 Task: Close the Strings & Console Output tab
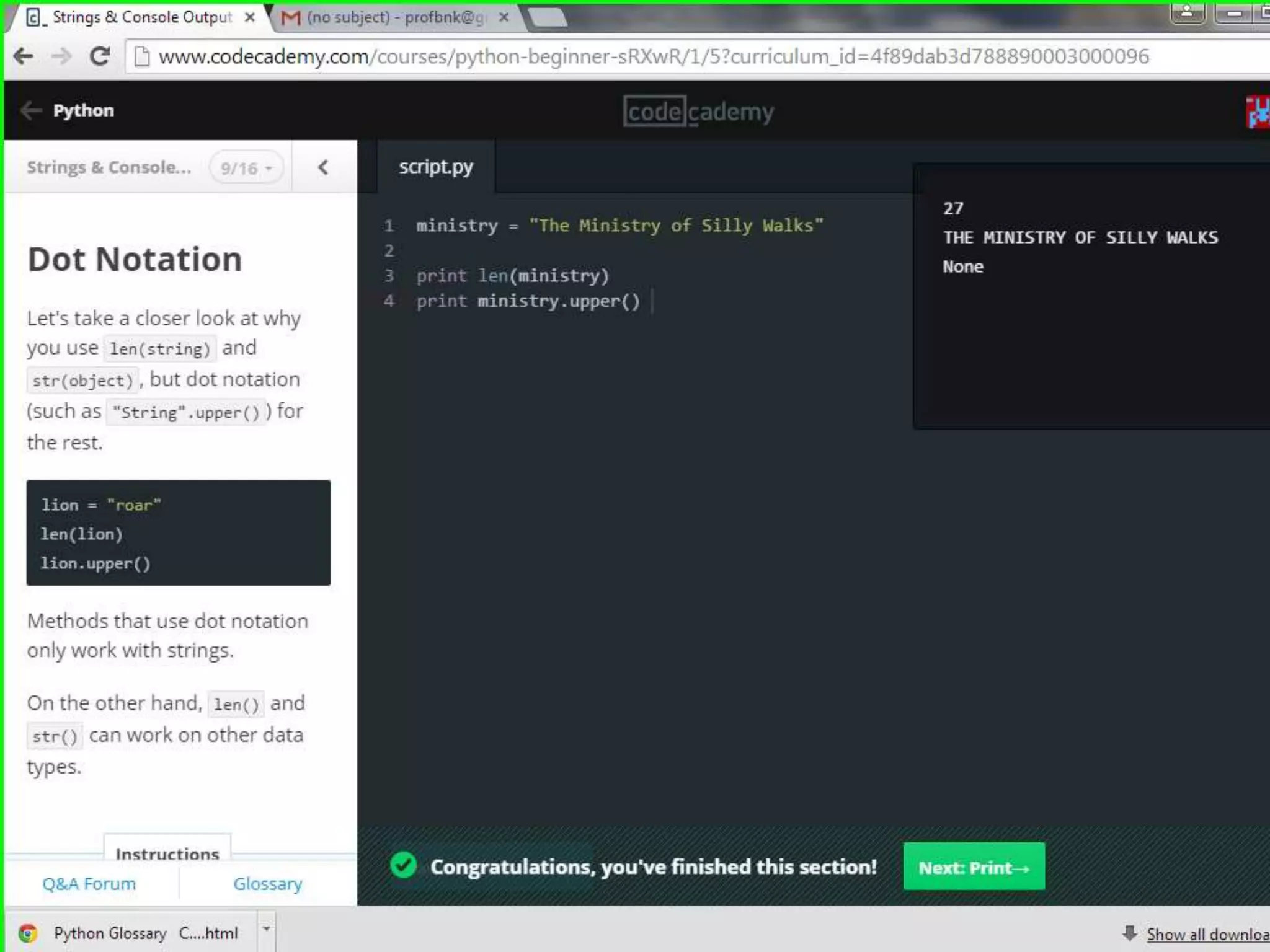(250, 17)
